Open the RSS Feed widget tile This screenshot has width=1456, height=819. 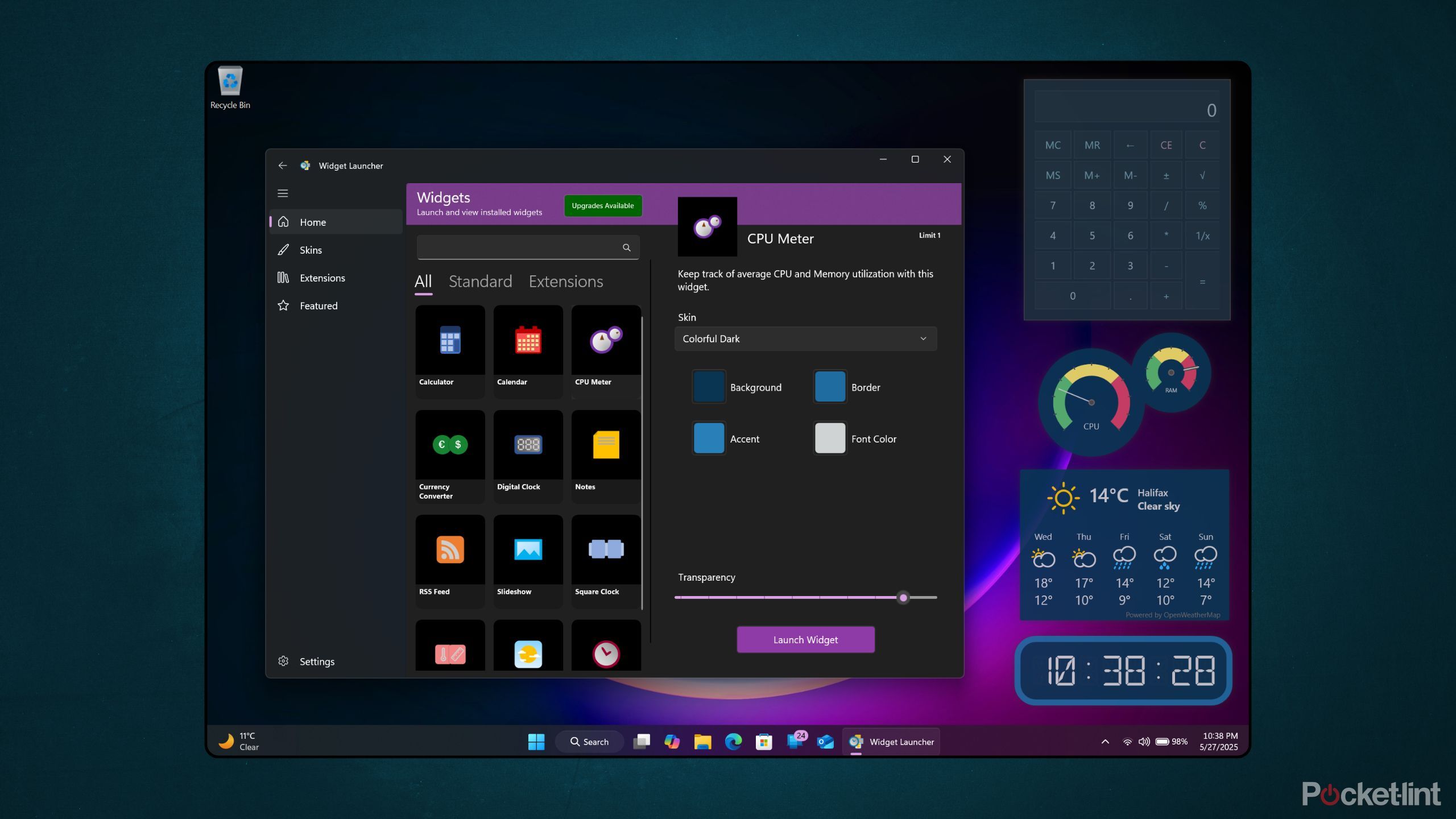(450, 561)
